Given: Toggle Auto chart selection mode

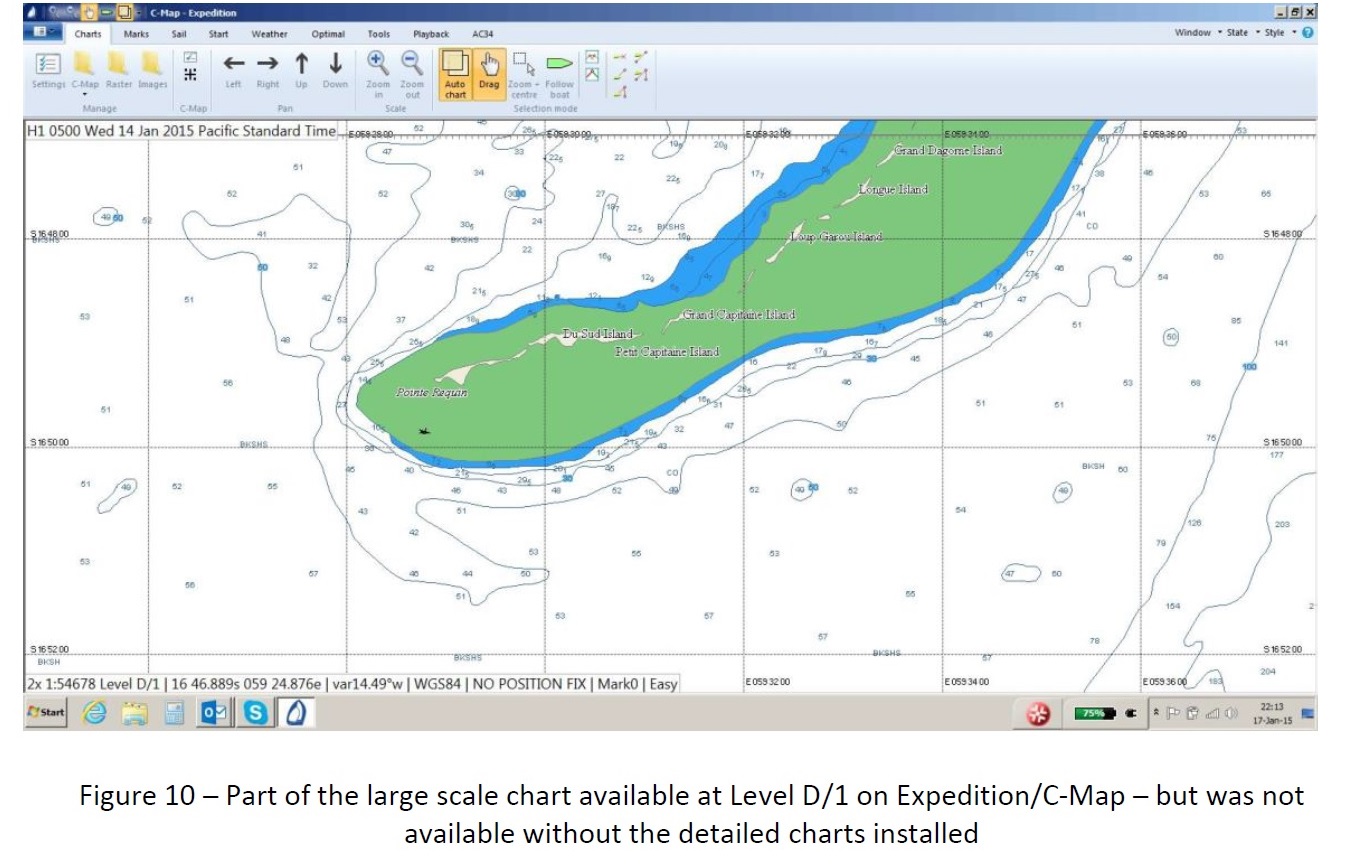Looking at the screenshot, I should point(455,74).
